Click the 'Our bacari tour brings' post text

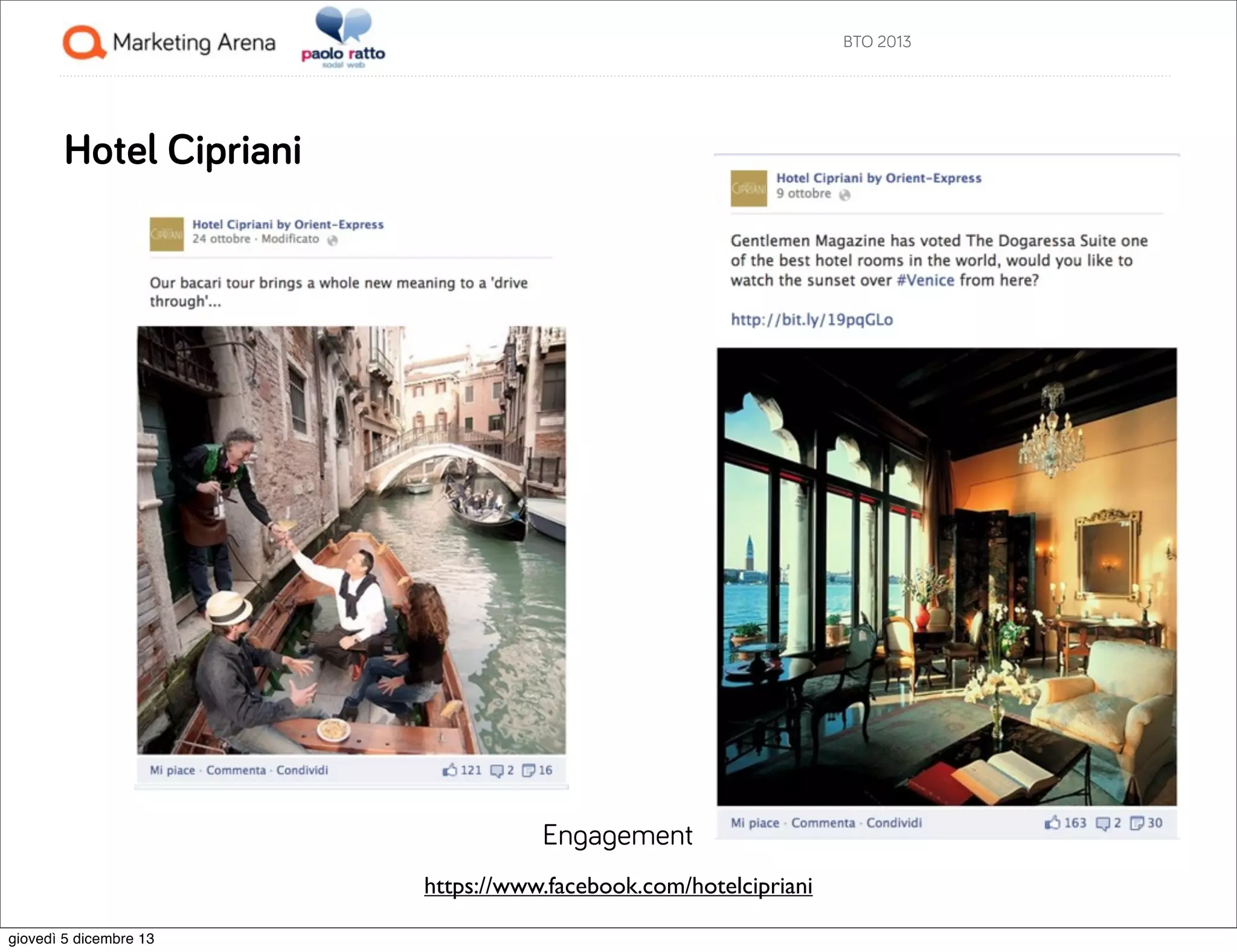pos(338,292)
